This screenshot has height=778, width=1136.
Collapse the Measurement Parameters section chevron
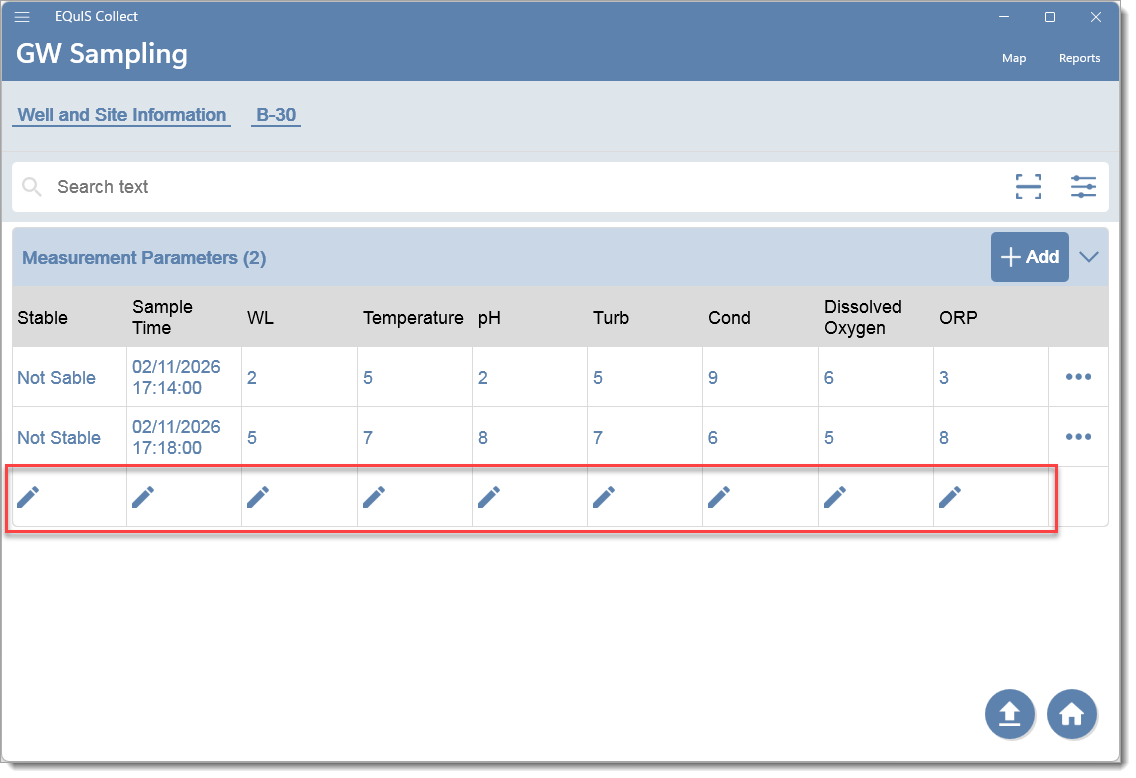point(1088,257)
